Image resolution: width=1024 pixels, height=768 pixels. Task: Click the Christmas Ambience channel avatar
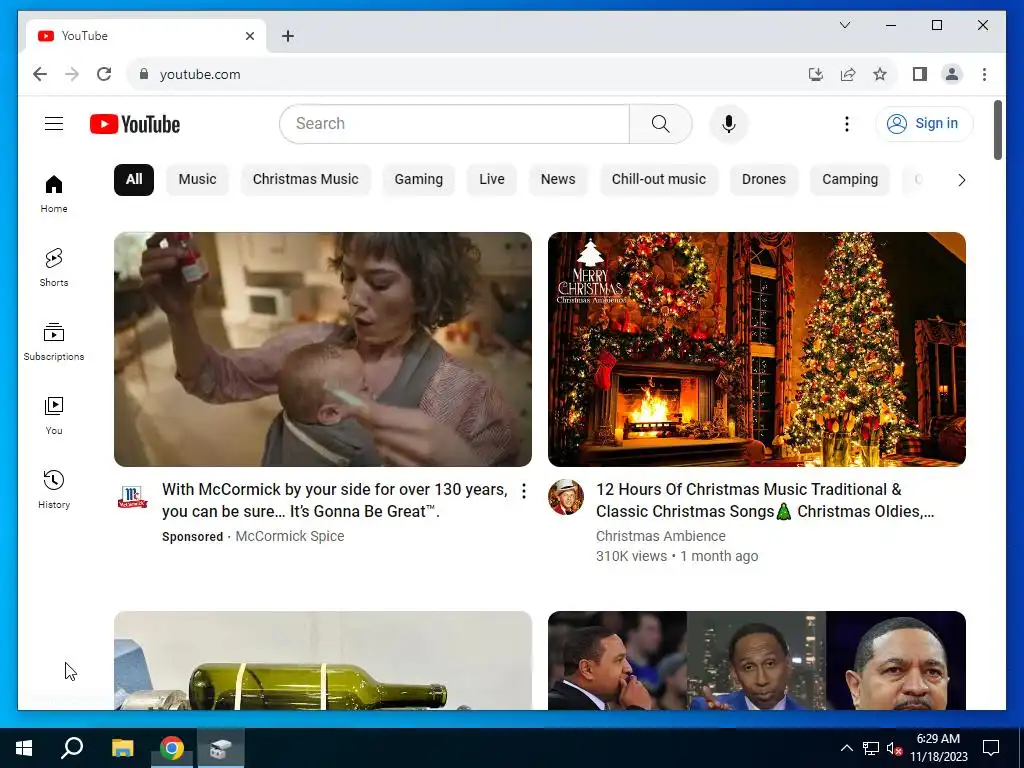click(566, 497)
